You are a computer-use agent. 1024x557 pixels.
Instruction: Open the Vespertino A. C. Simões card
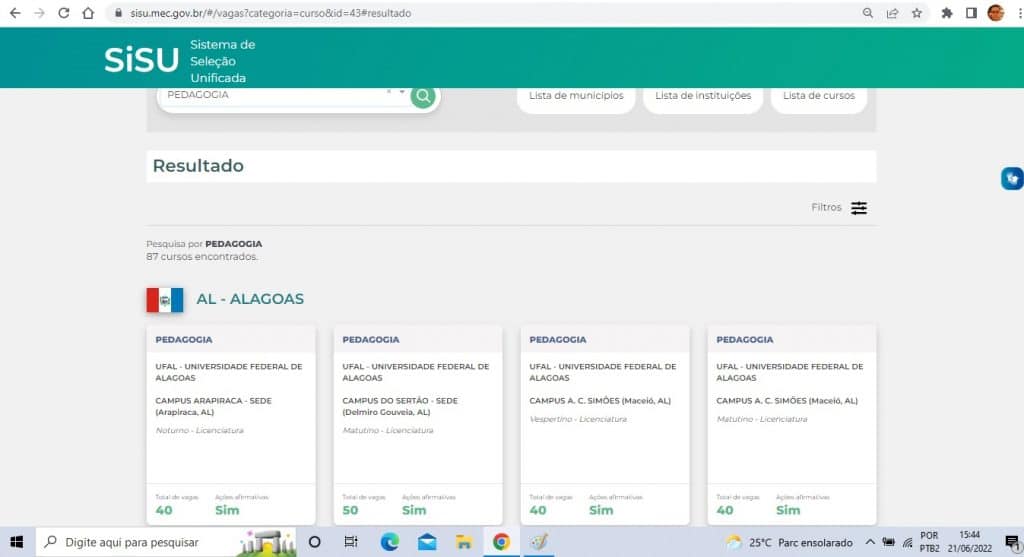605,426
